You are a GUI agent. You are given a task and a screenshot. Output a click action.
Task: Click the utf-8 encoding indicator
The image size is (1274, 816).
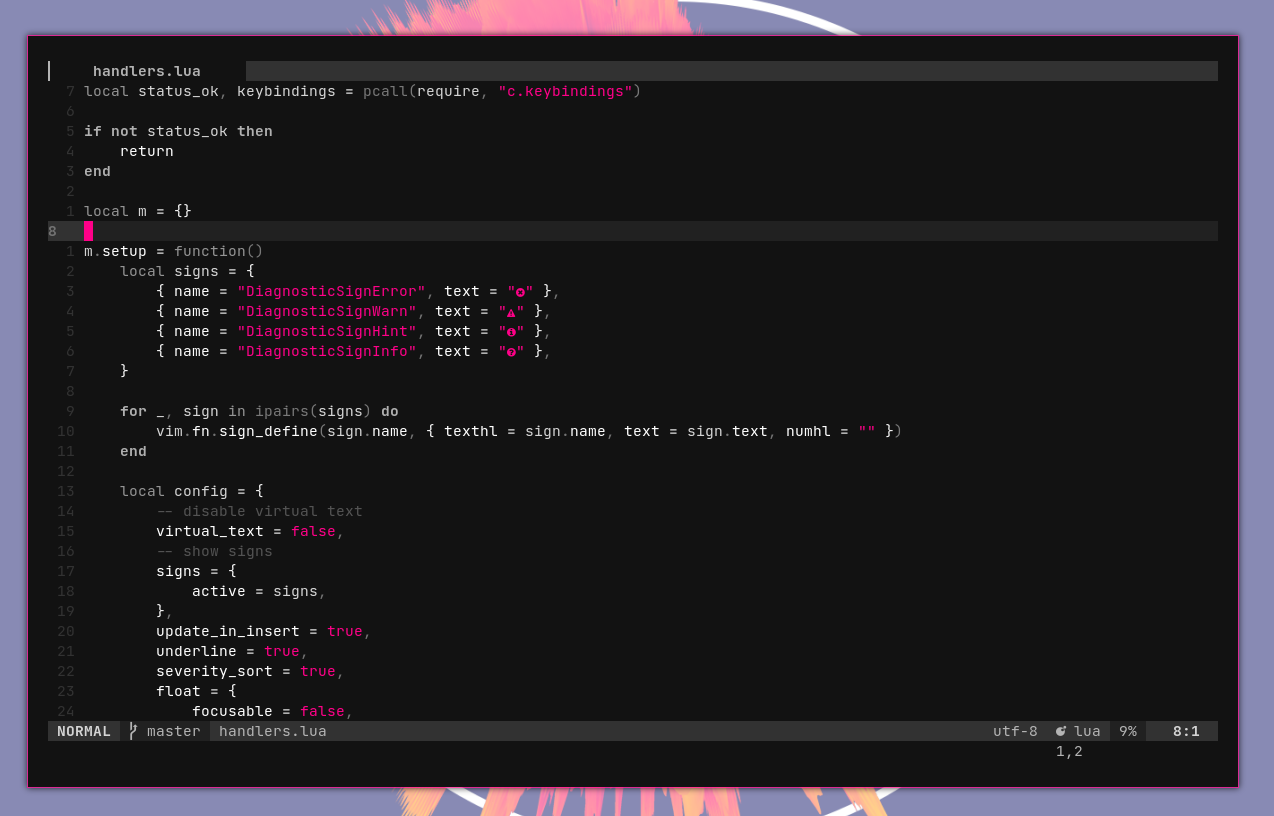tap(1015, 731)
